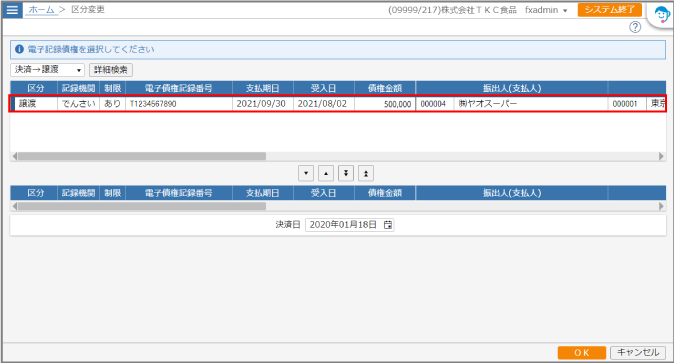Move all rows down with double arrow

[x=346, y=173]
